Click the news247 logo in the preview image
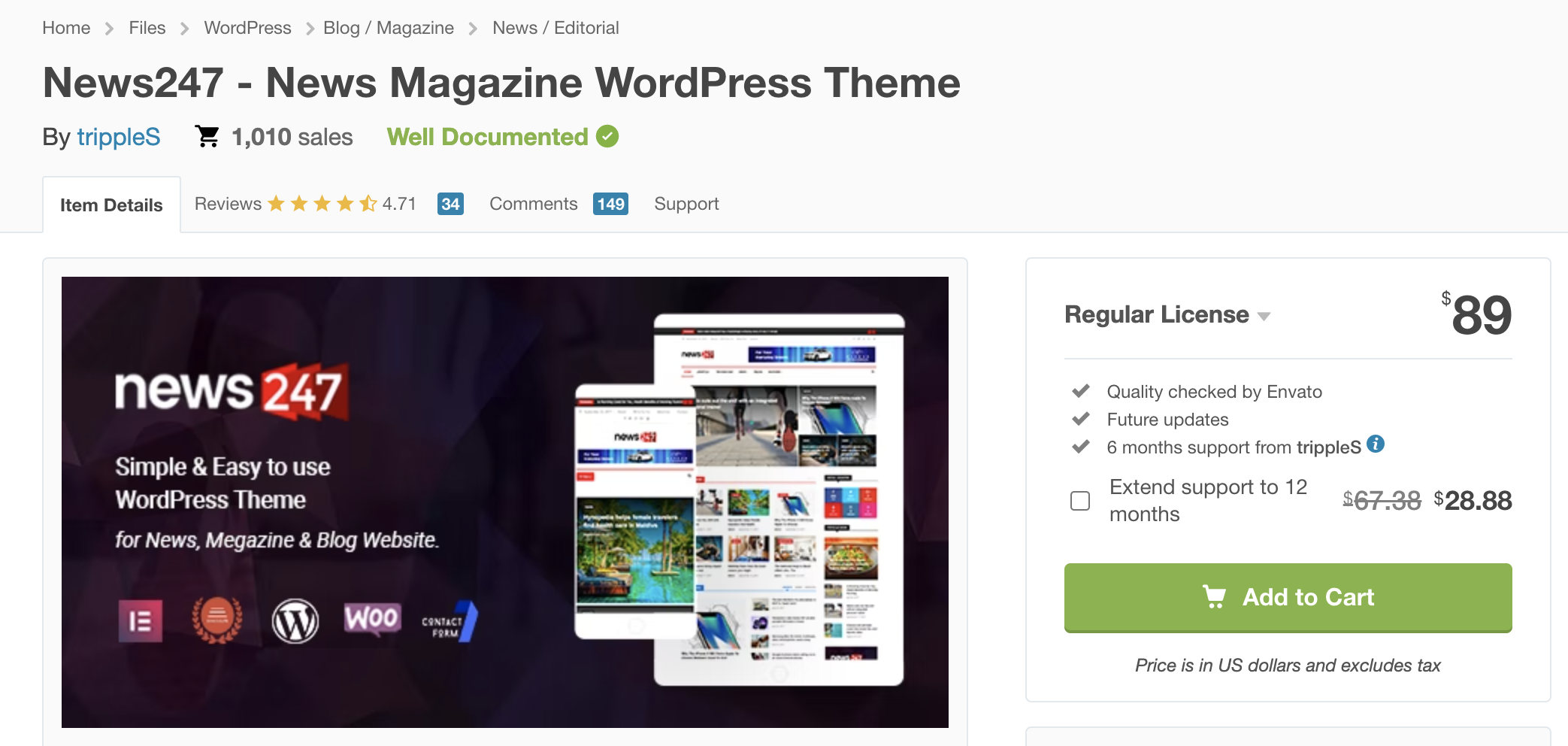 (x=232, y=390)
